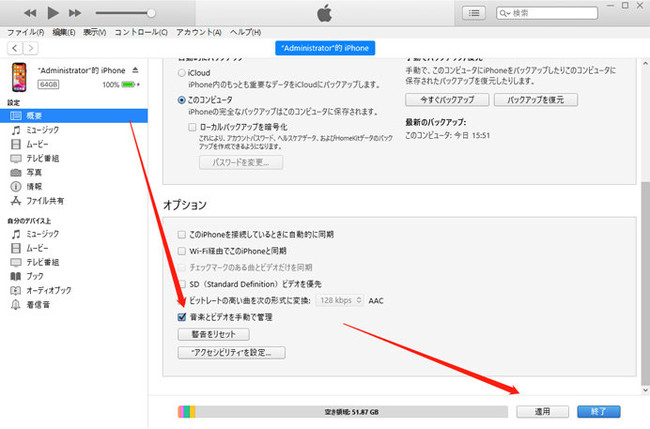Screen dimensions: 650x429
Task: Open the 編集(E) menu
Action: click(x=64, y=32)
